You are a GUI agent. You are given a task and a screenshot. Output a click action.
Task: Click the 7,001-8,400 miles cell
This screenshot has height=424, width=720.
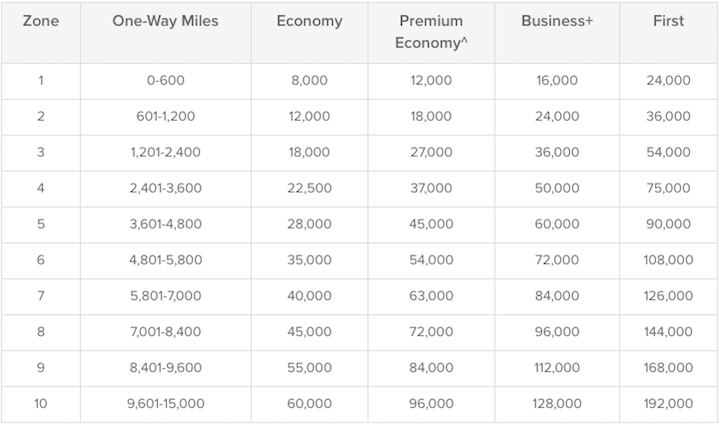[x=165, y=332]
